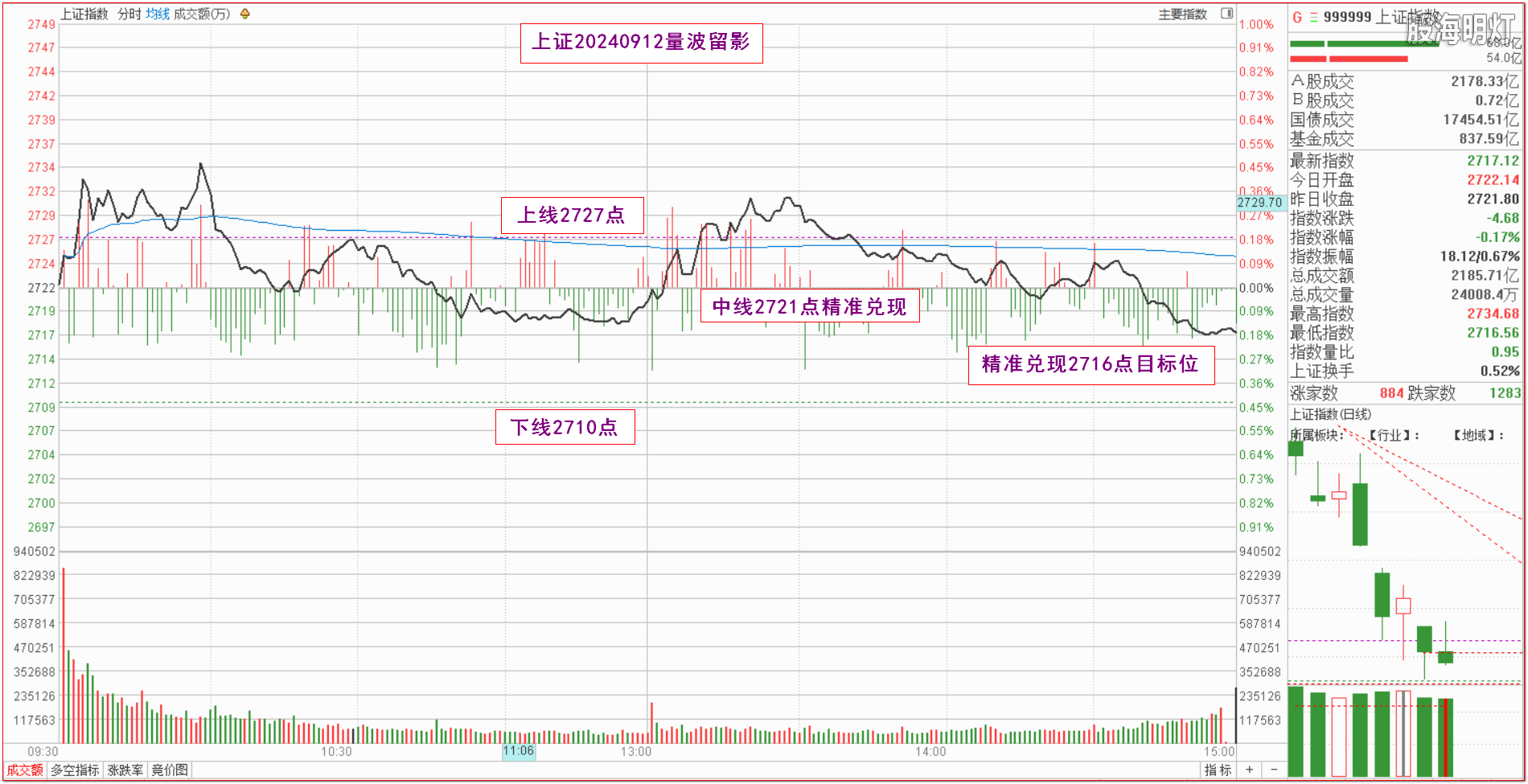Click the 跌家数 count 1283
The height and width of the screenshot is (784, 1528).
click(1505, 393)
